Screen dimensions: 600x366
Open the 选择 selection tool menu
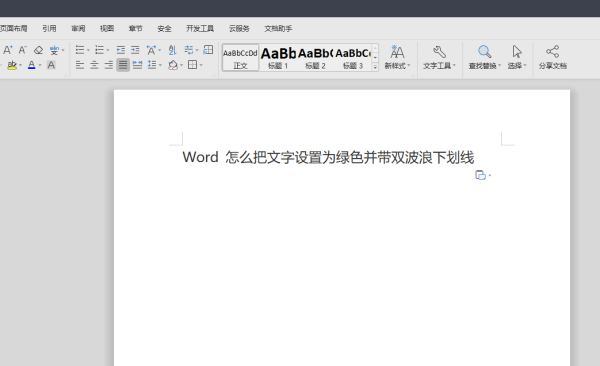517,57
